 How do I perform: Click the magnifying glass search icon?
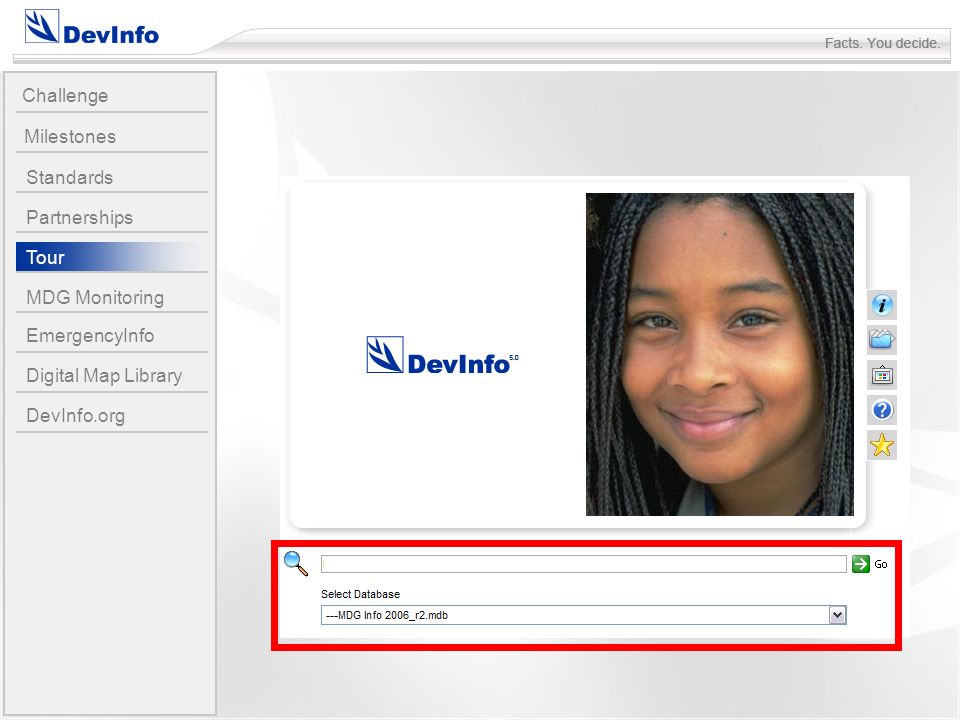point(296,563)
